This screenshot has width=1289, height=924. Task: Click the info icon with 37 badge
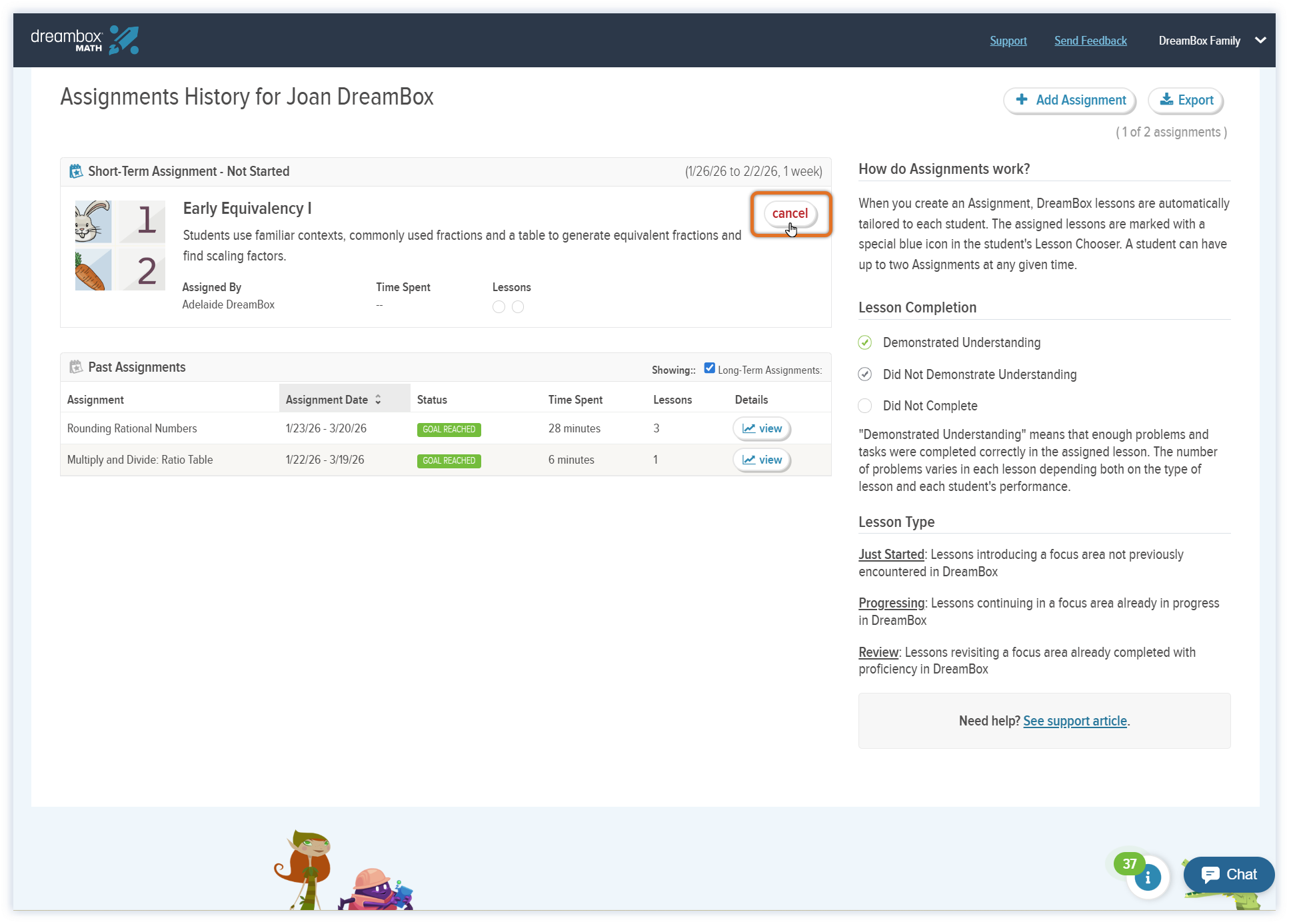click(x=1147, y=877)
